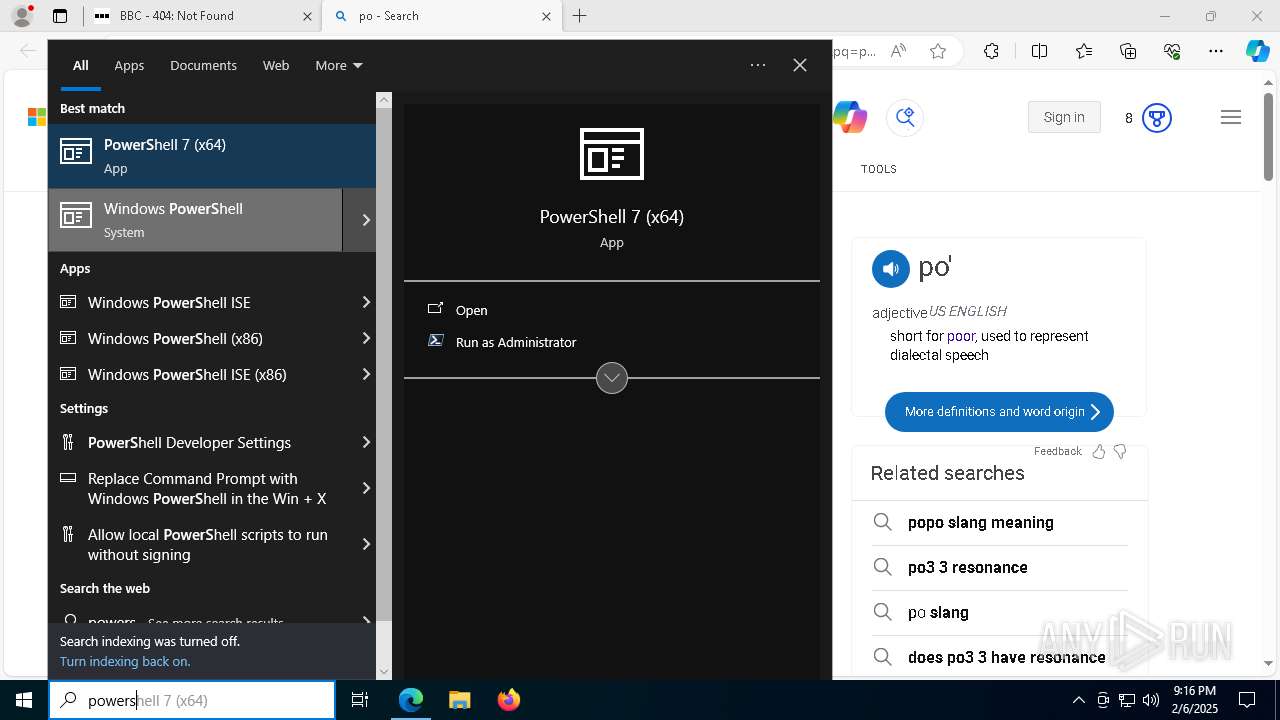1280x720 pixels.
Task: Open Windows Start menu
Action: (24, 700)
